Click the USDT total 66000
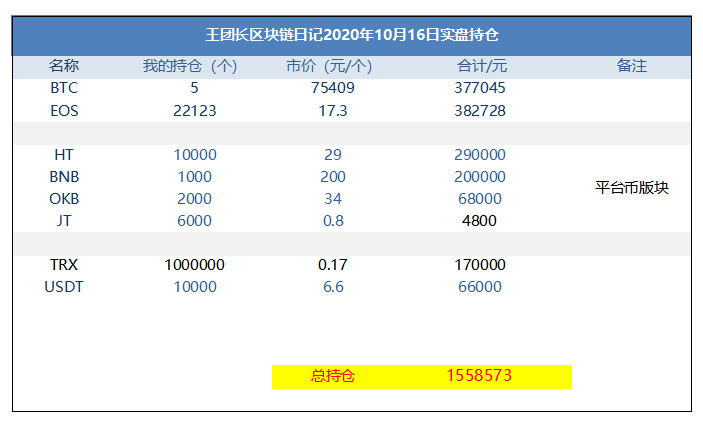703x423 pixels. click(480, 287)
